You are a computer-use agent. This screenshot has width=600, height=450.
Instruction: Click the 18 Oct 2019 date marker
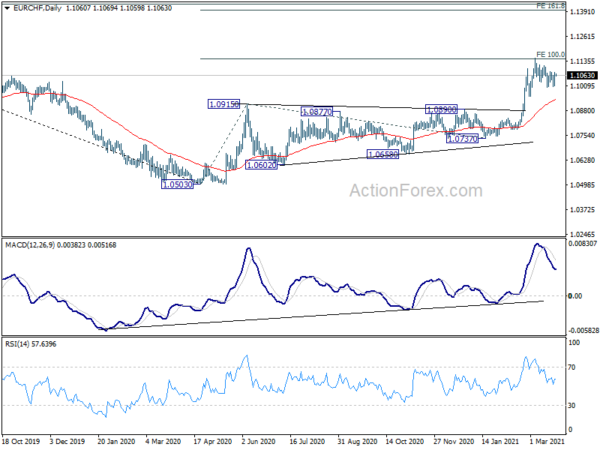click(22, 439)
